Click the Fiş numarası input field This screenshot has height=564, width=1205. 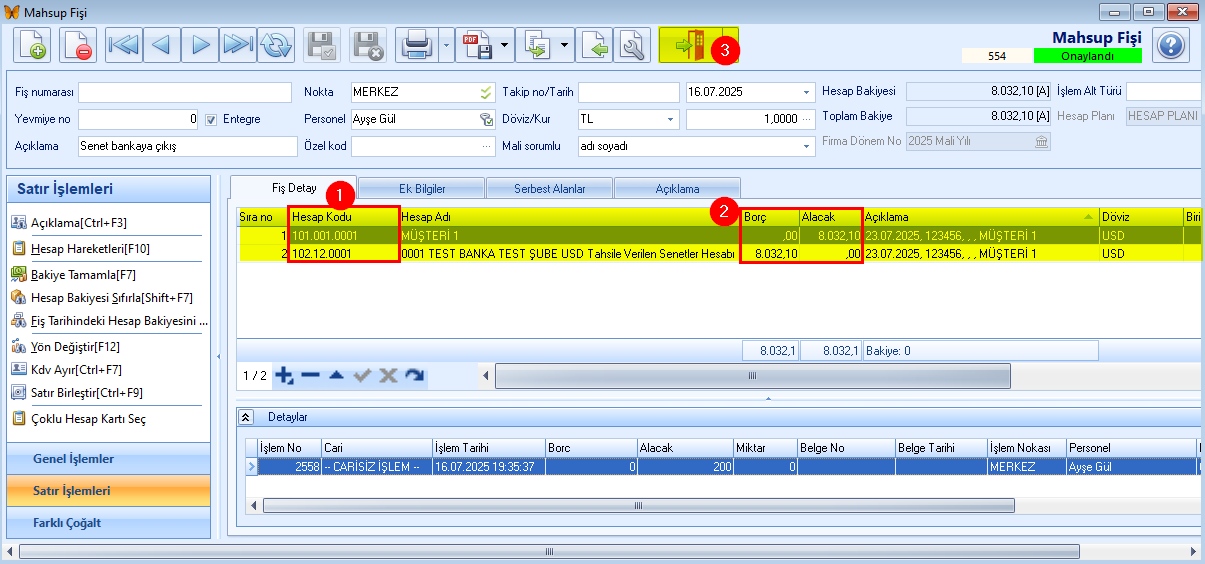(x=187, y=92)
